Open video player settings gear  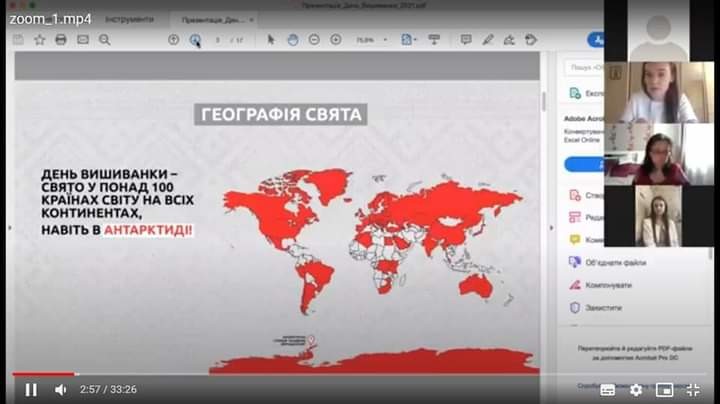click(x=636, y=390)
